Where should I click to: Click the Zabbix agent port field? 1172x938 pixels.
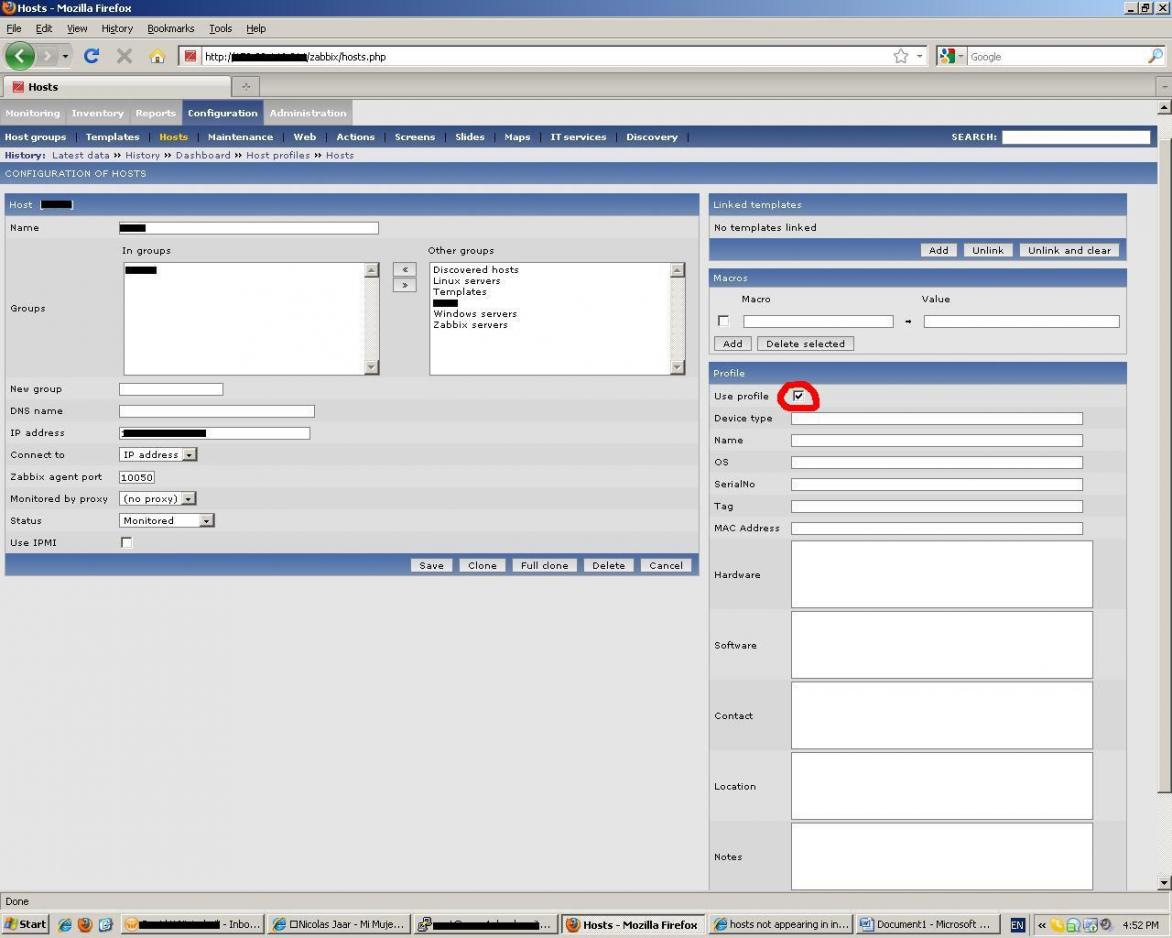pos(137,477)
